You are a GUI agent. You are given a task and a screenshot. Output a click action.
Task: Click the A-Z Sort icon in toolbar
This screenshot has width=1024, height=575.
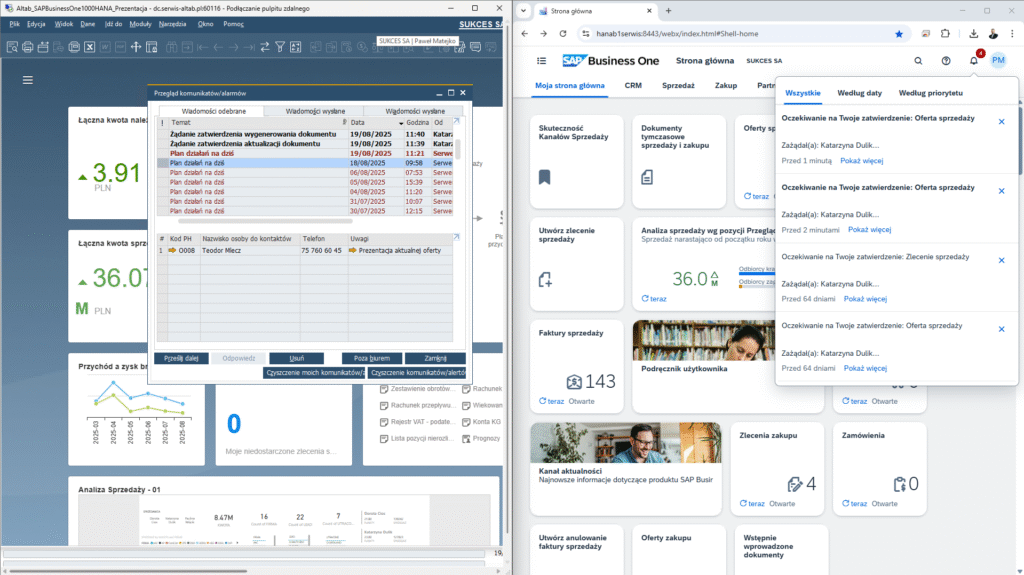(296, 47)
